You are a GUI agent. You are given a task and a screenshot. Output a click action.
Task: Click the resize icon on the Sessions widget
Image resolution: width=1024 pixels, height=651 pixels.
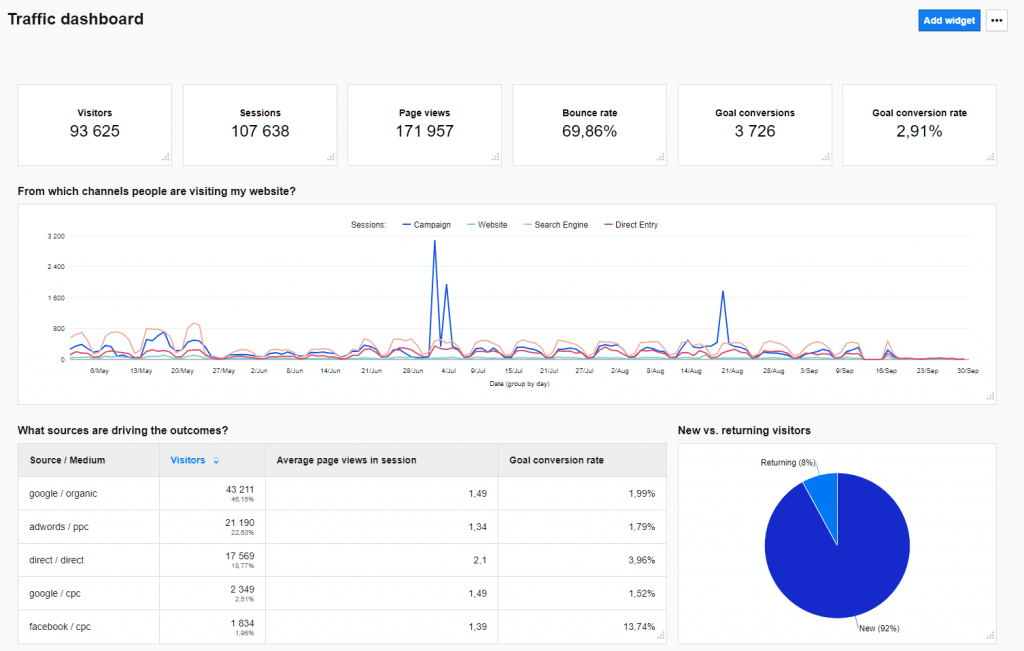[x=330, y=158]
